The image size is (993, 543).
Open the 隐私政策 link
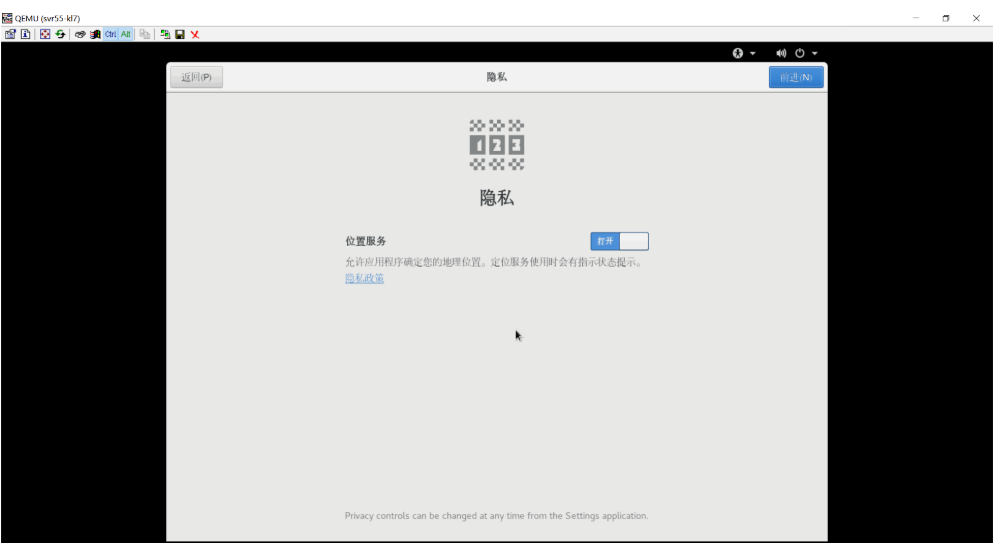coord(364,278)
